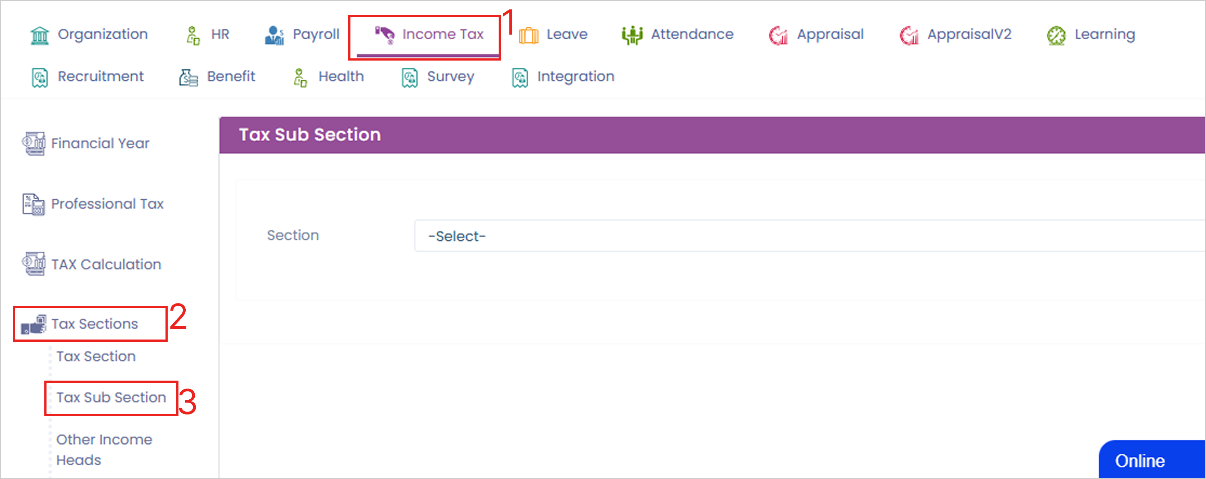The width and height of the screenshot is (1206, 479).
Task: Click the Payroll module icon
Action: (x=275, y=35)
